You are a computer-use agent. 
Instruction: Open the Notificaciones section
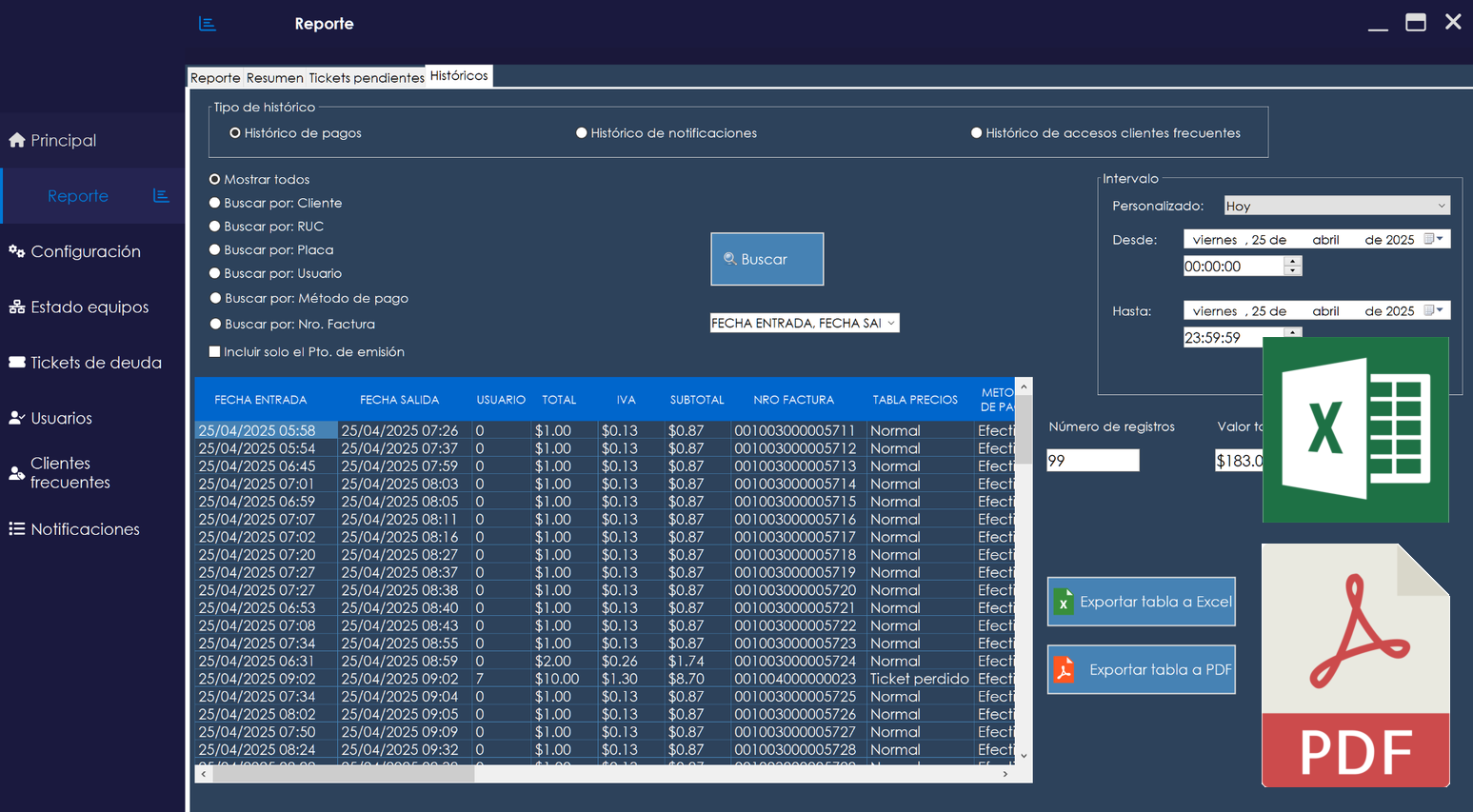pos(83,528)
